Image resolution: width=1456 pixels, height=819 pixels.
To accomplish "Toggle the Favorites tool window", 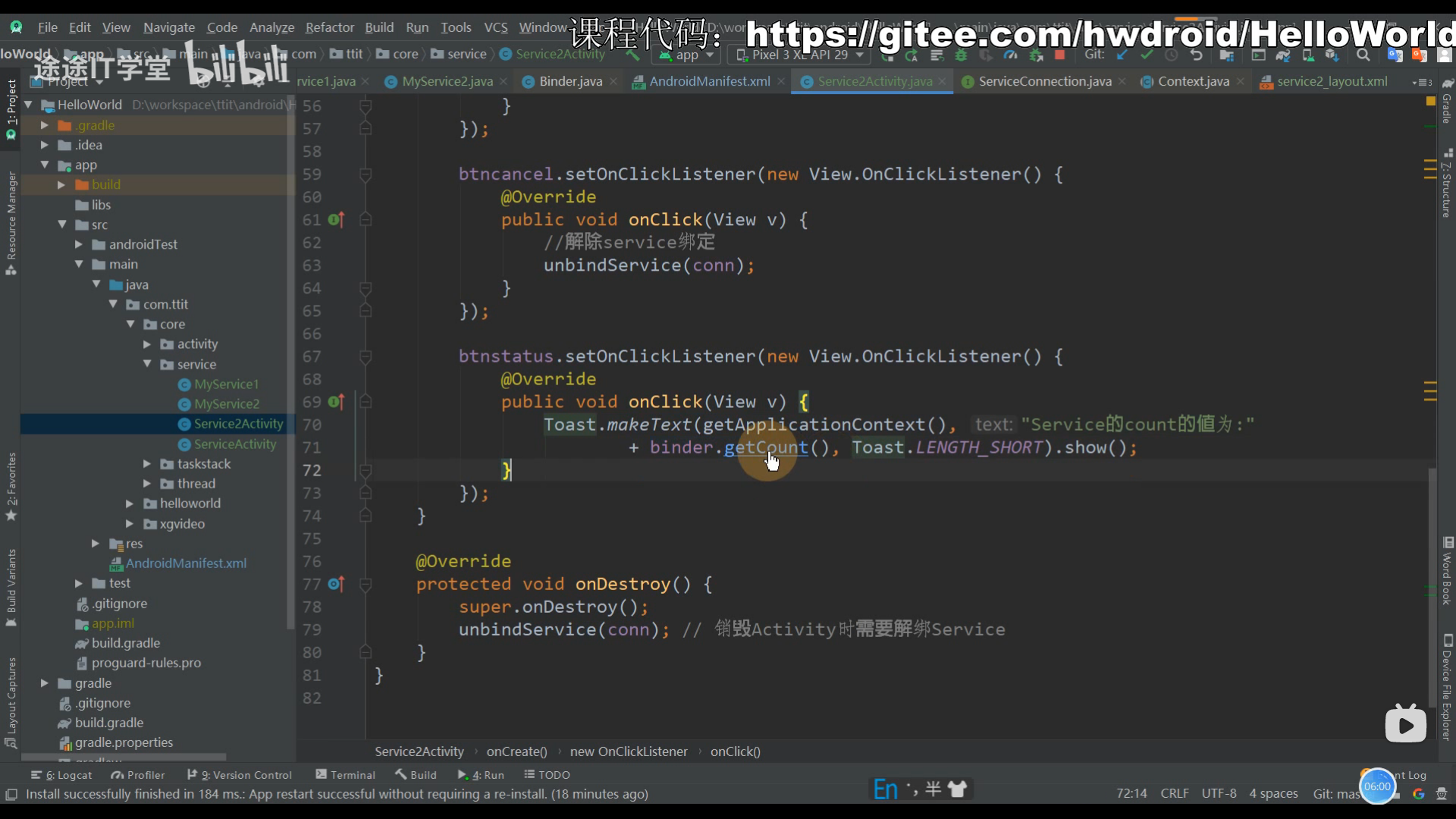I will 11,487.
